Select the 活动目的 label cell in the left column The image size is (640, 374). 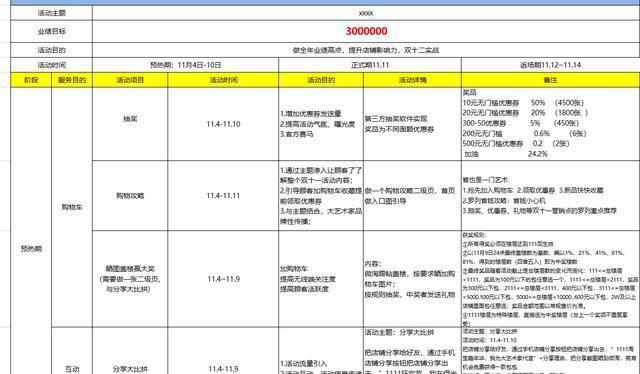[51, 50]
